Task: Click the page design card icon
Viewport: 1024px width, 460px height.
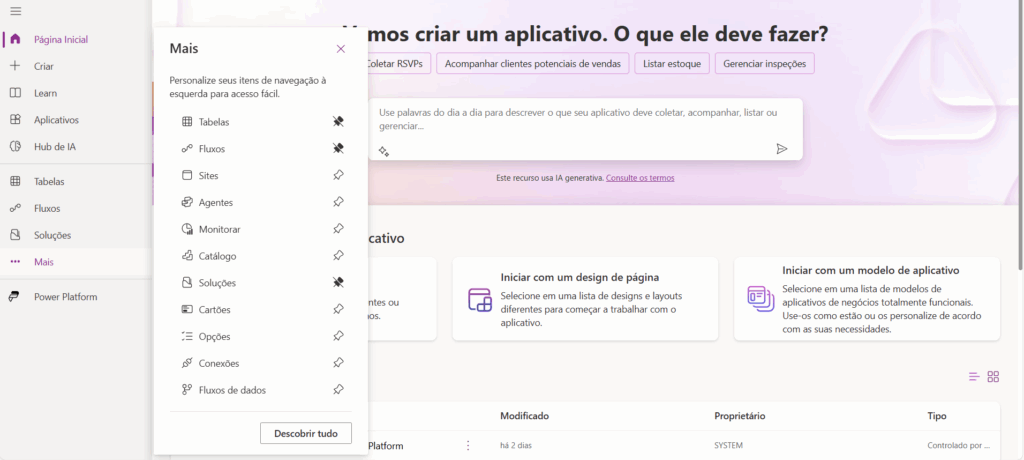Action: coord(480,299)
